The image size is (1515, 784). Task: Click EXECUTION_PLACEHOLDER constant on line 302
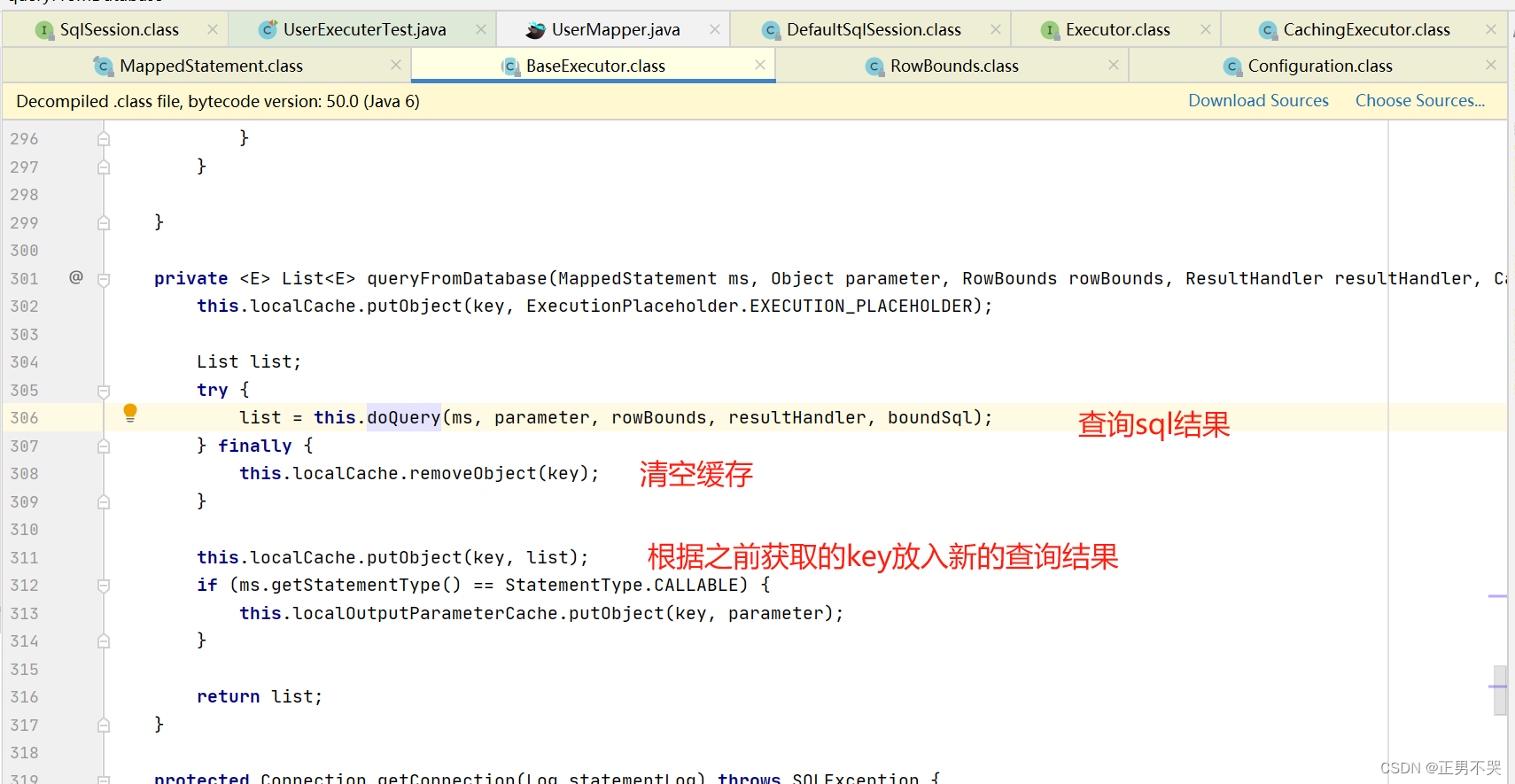[x=860, y=306]
